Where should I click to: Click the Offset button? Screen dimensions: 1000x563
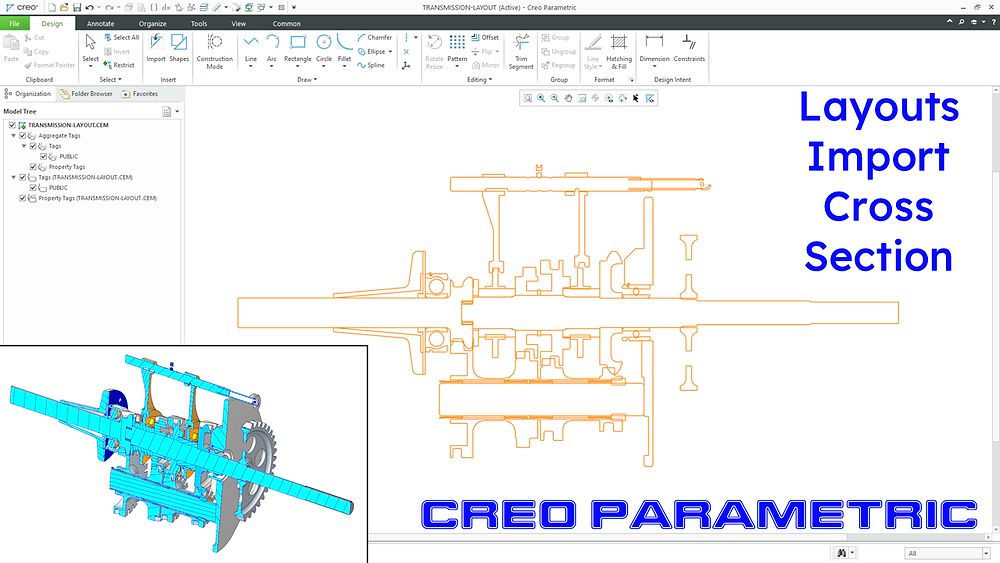(x=485, y=38)
